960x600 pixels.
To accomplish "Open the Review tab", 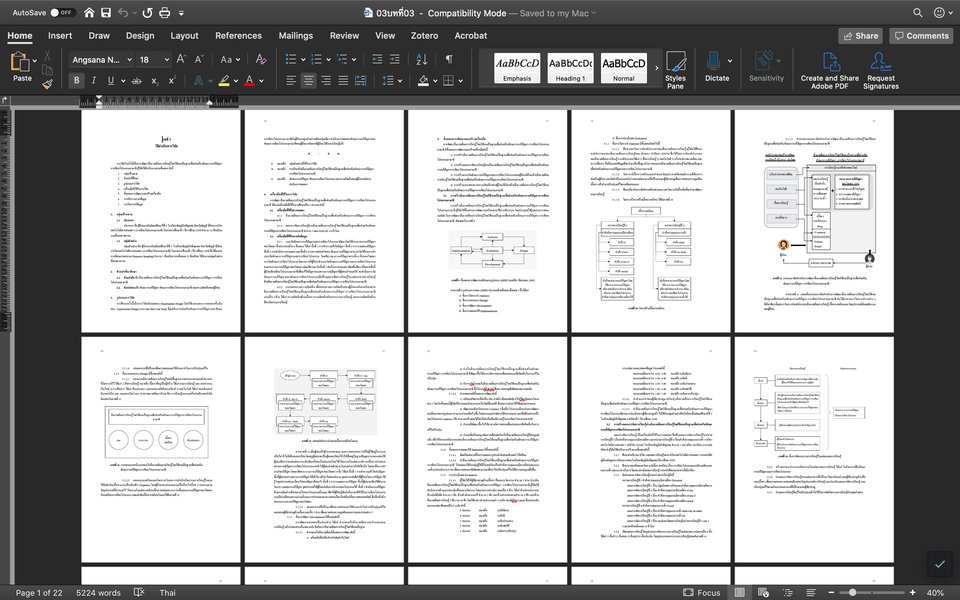I will (344, 36).
